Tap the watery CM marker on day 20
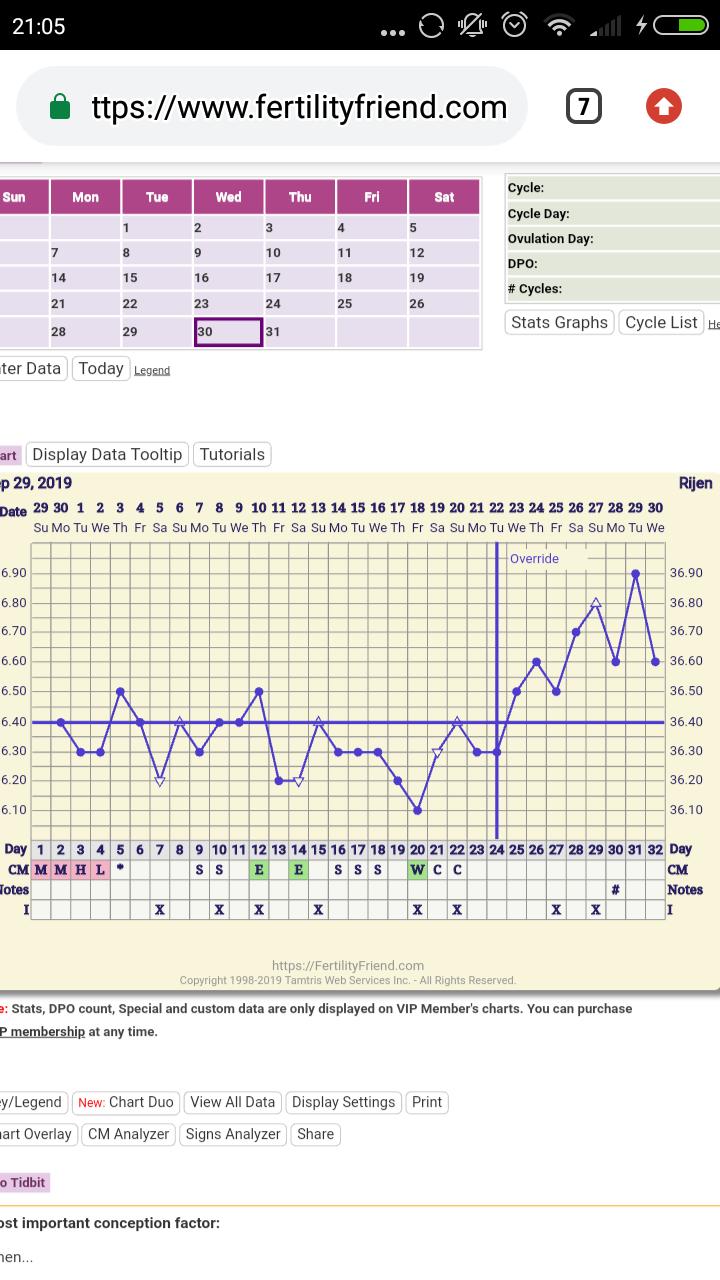 [417, 870]
